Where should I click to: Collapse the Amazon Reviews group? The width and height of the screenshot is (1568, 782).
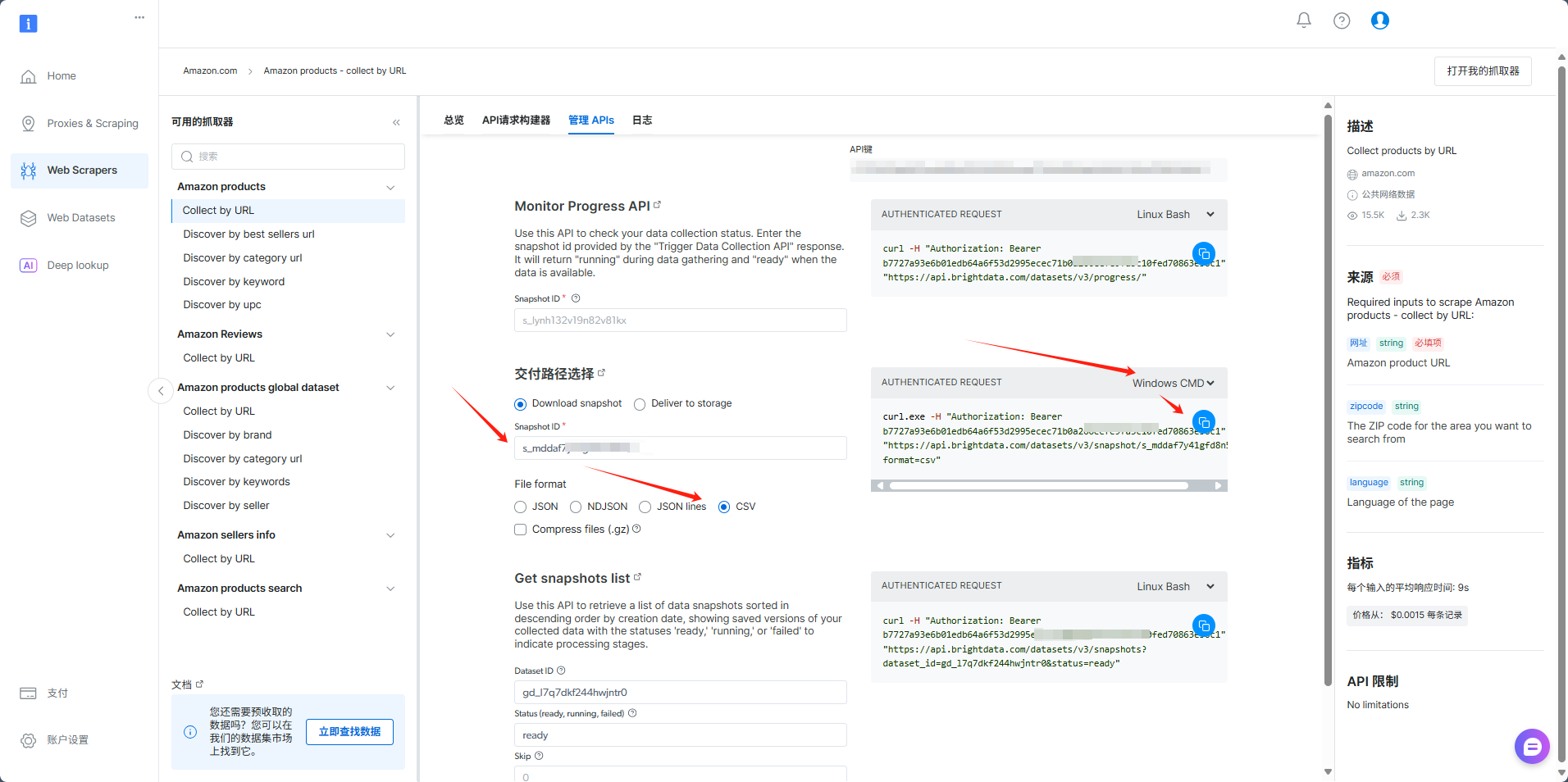pos(390,334)
